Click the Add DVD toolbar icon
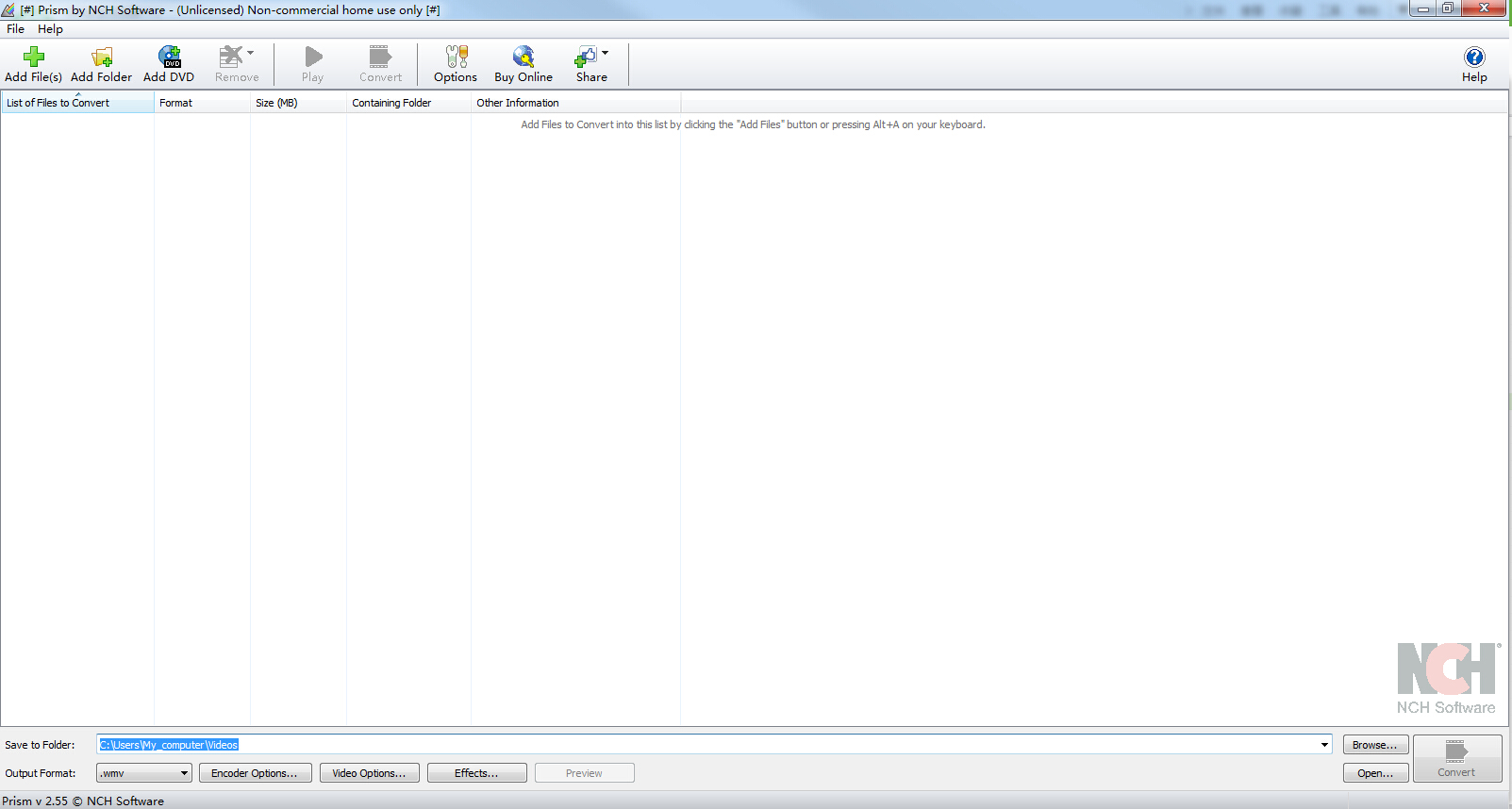 click(x=169, y=57)
